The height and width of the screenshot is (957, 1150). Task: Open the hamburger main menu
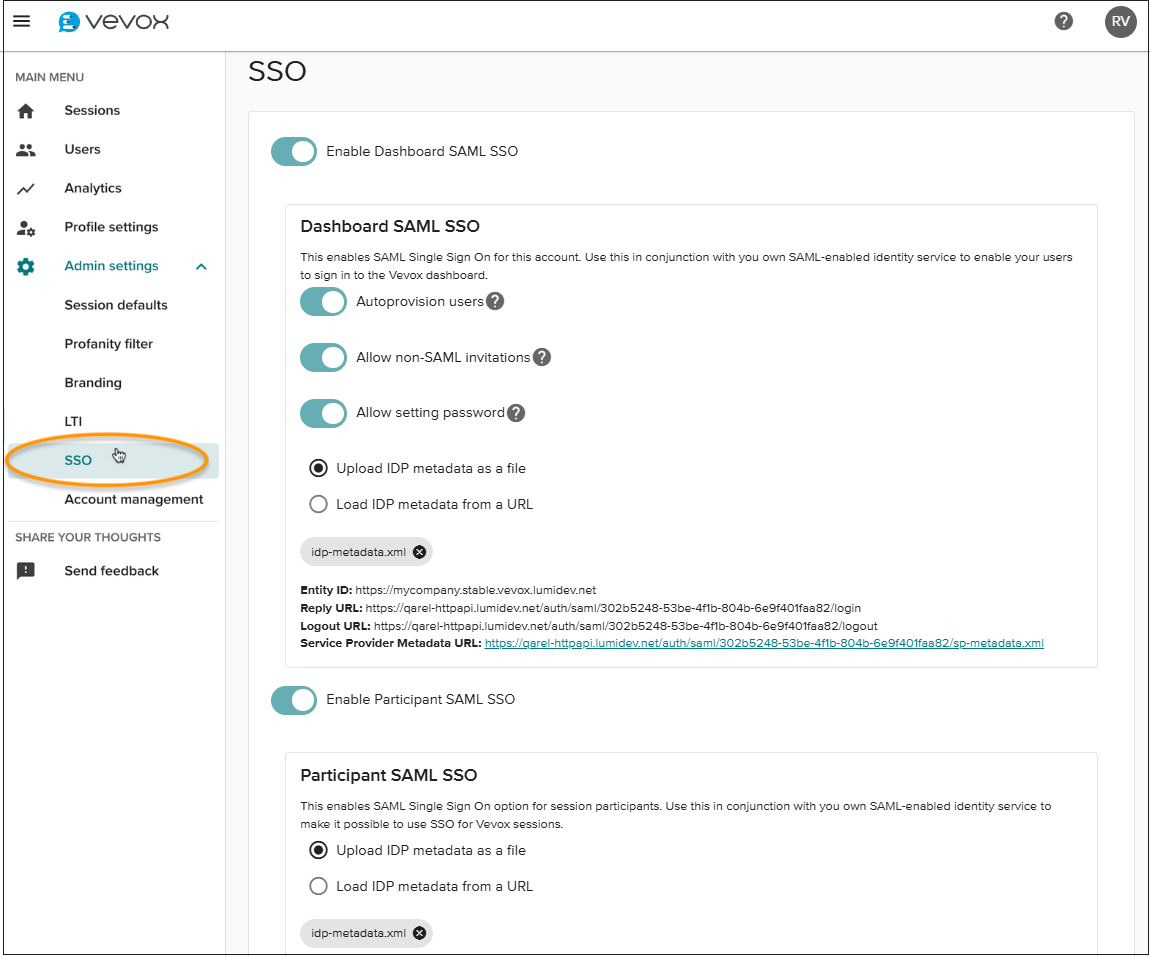pyautogui.click(x=22, y=21)
